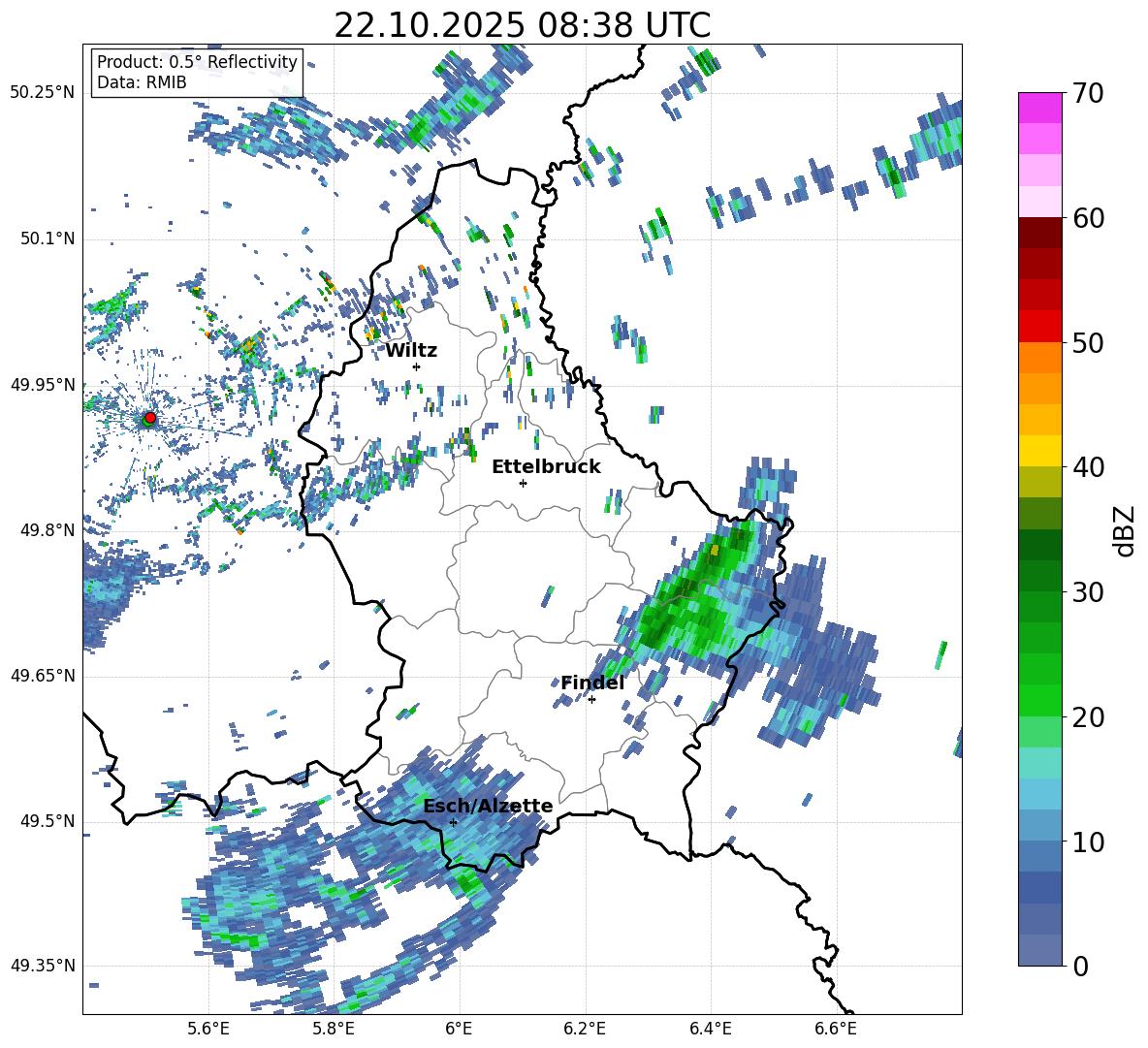Click the 6.6°E longitude label
This screenshot has height=1048, width=1148.
836,1029
